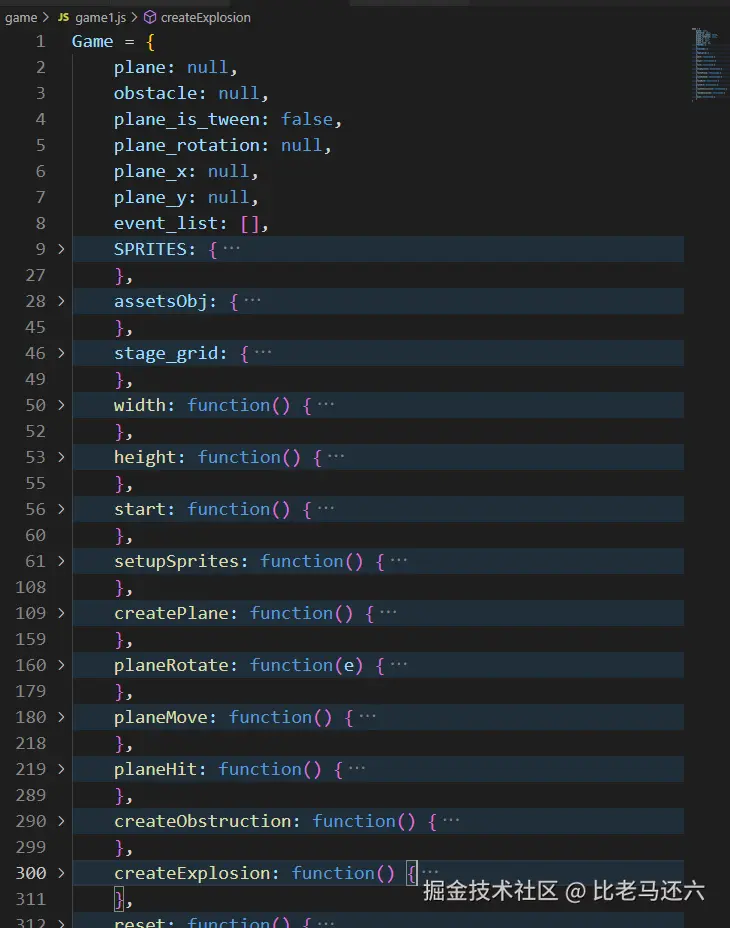Click the game1.js breadcrumb item
This screenshot has height=928, width=730.
tap(100, 18)
